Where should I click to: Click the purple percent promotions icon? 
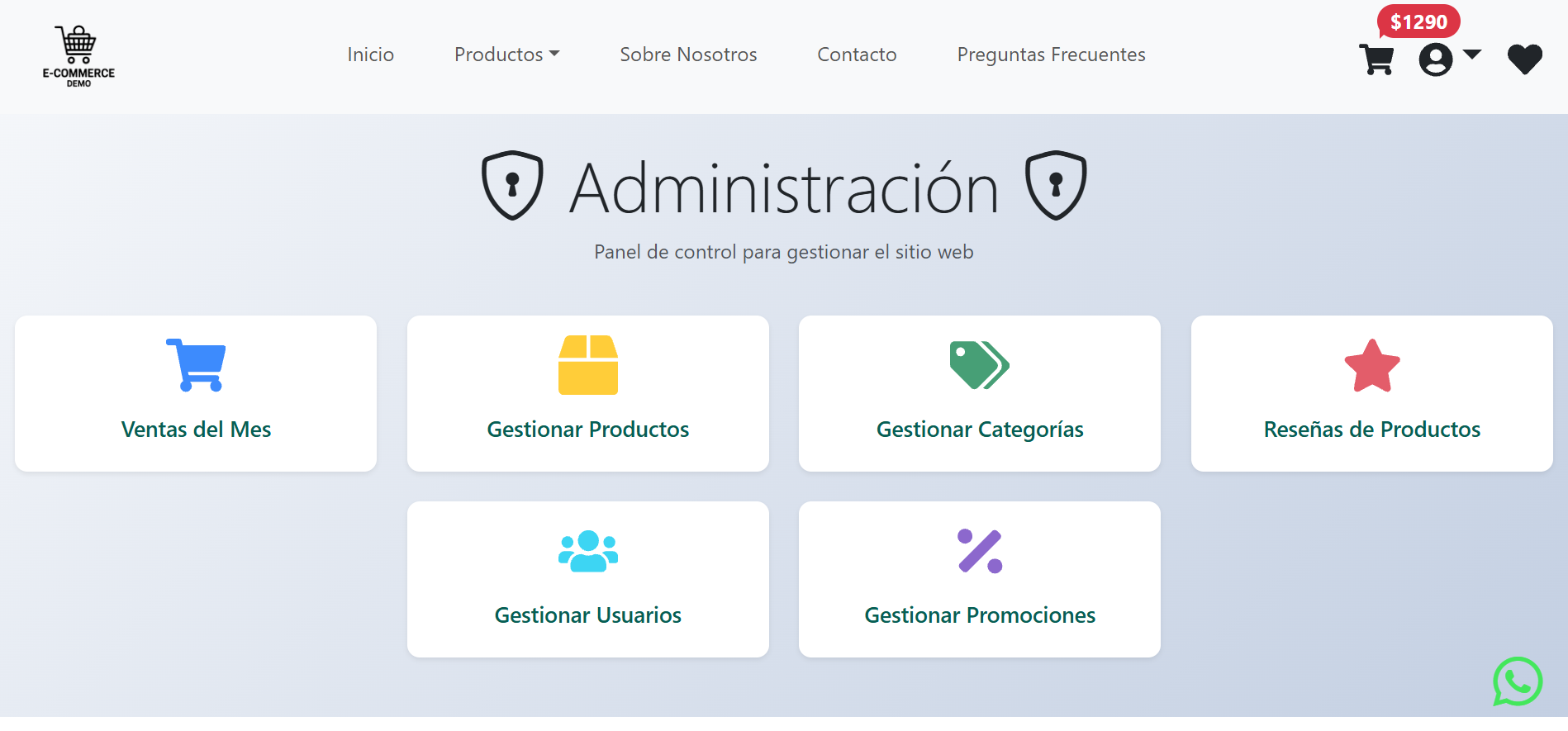(x=979, y=551)
